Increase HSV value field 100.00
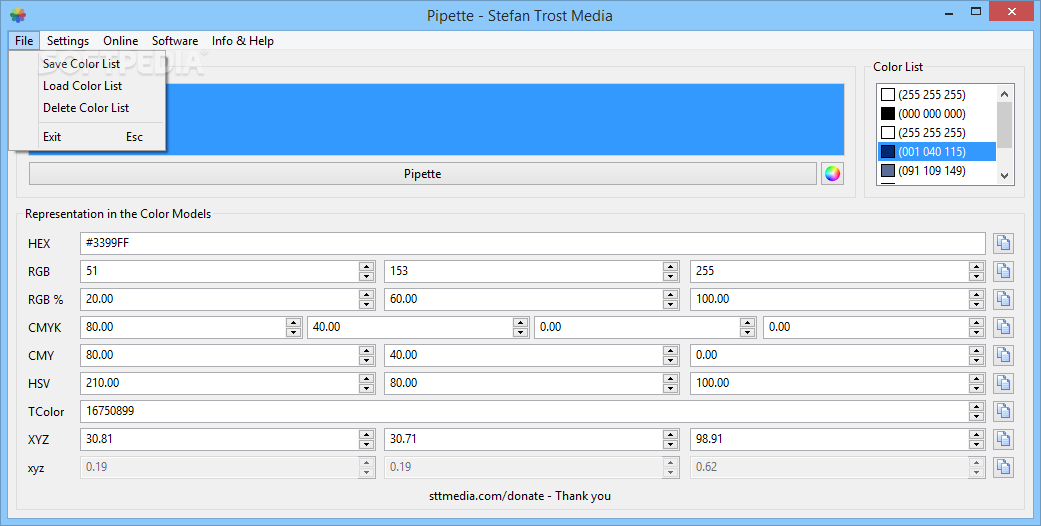1041x526 pixels. click(976, 378)
